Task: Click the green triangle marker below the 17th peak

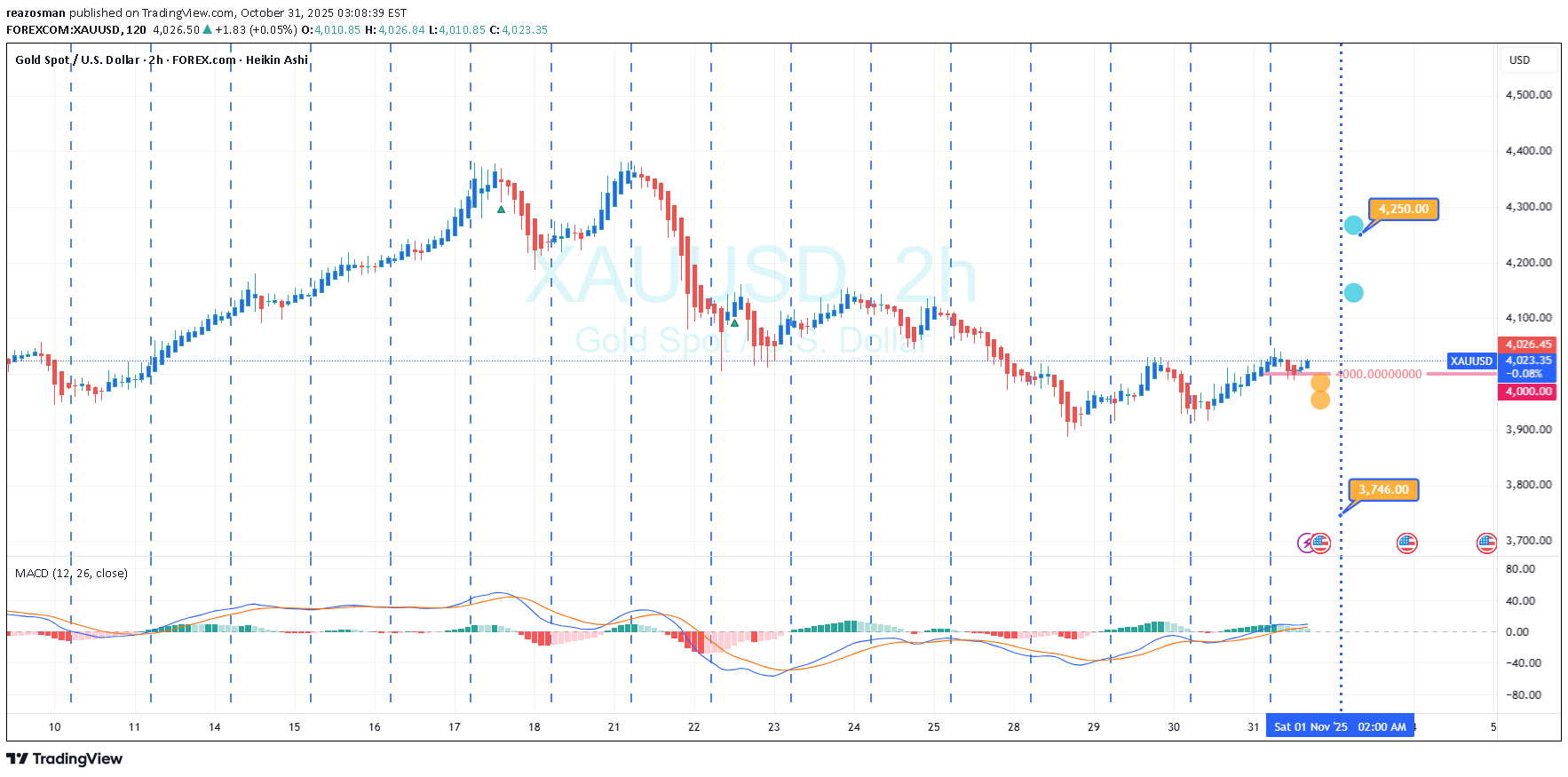Action: [502, 210]
